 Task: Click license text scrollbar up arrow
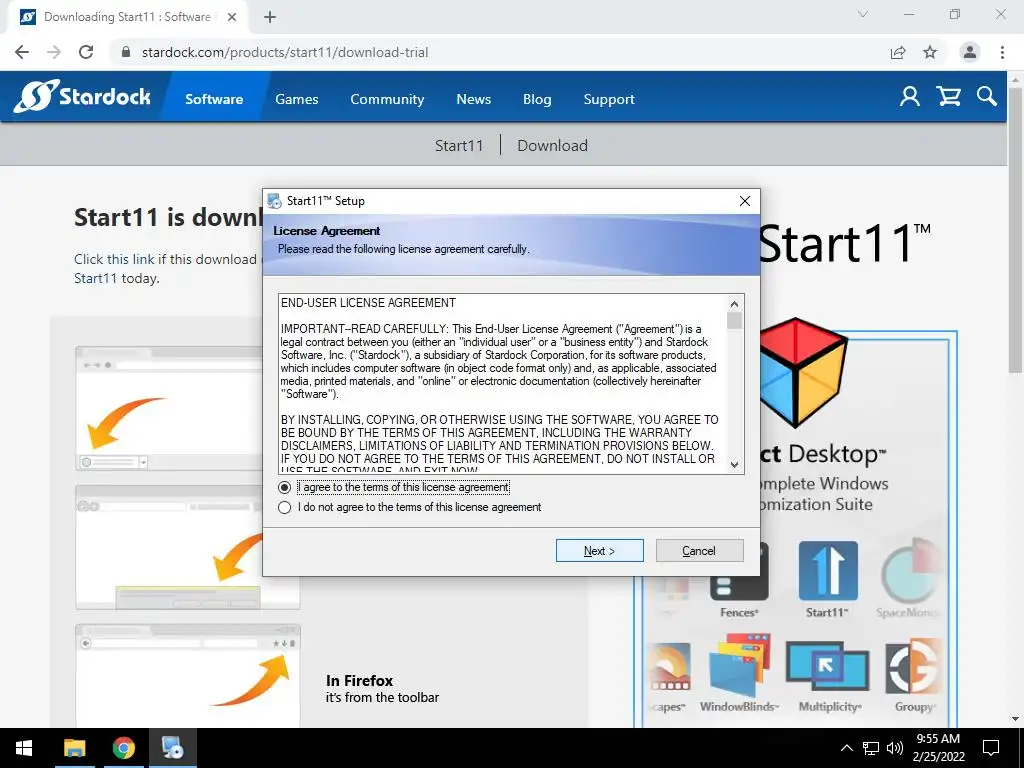735,304
